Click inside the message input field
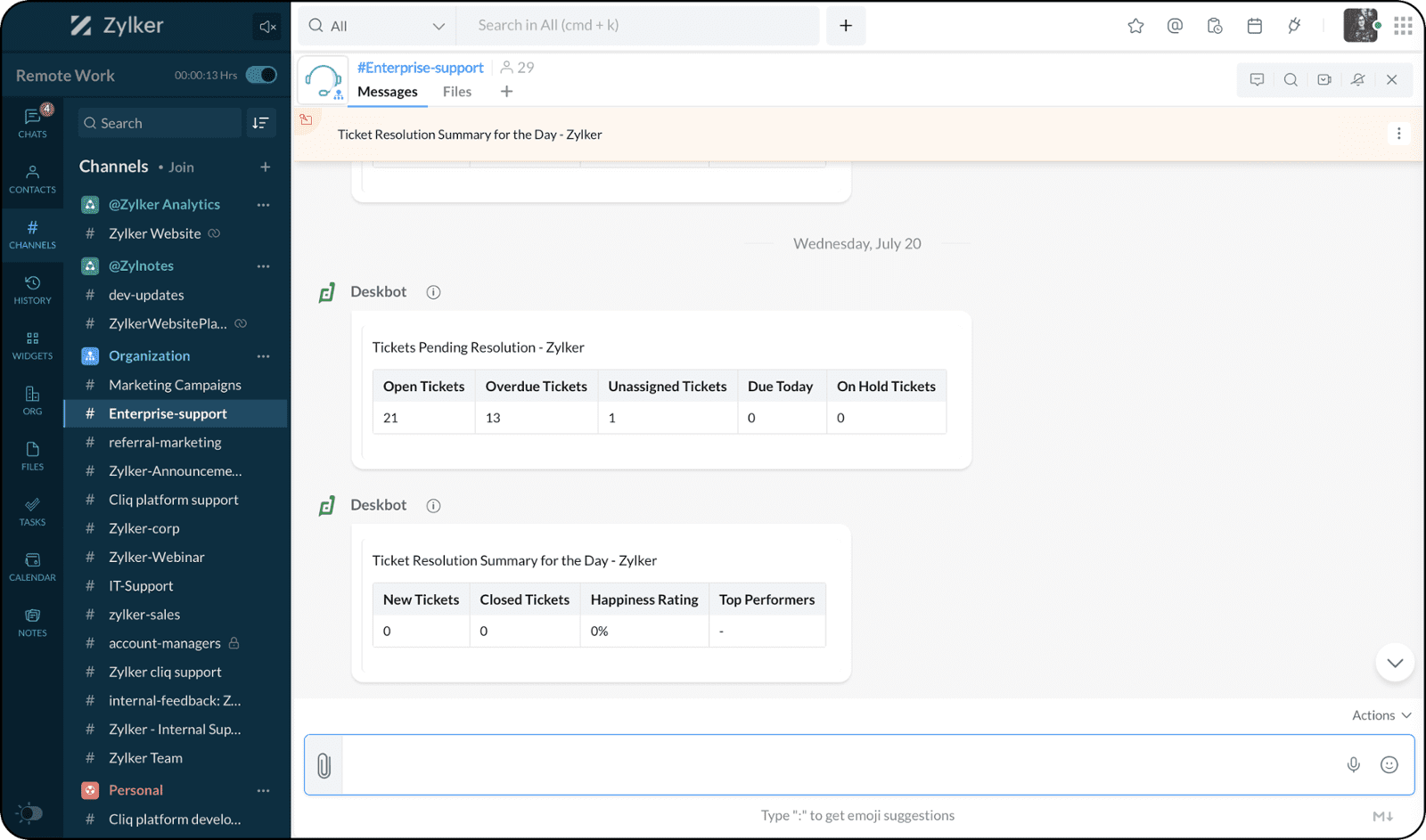1426x840 pixels. click(838, 764)
